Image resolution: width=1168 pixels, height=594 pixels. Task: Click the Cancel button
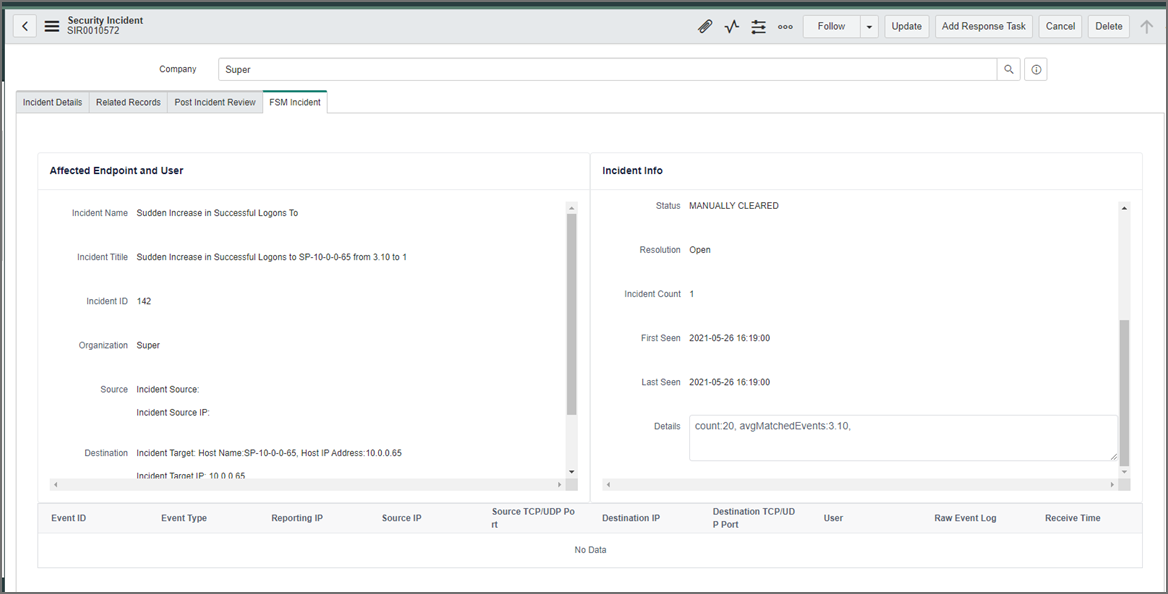tap(1060, 26)
